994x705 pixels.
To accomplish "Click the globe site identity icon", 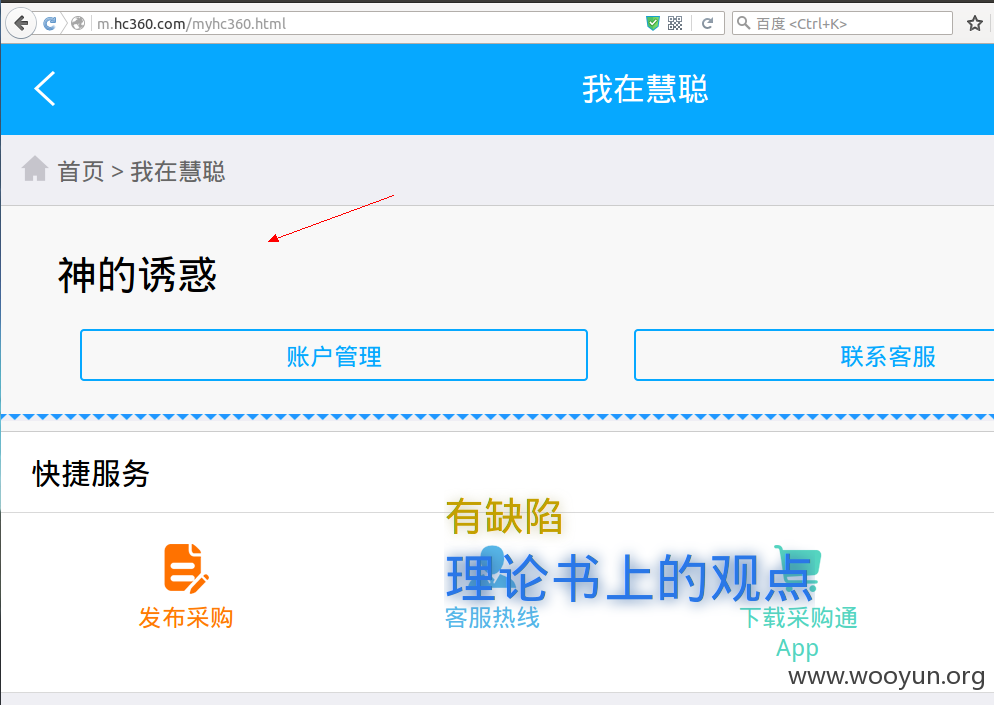I will 78,23.
